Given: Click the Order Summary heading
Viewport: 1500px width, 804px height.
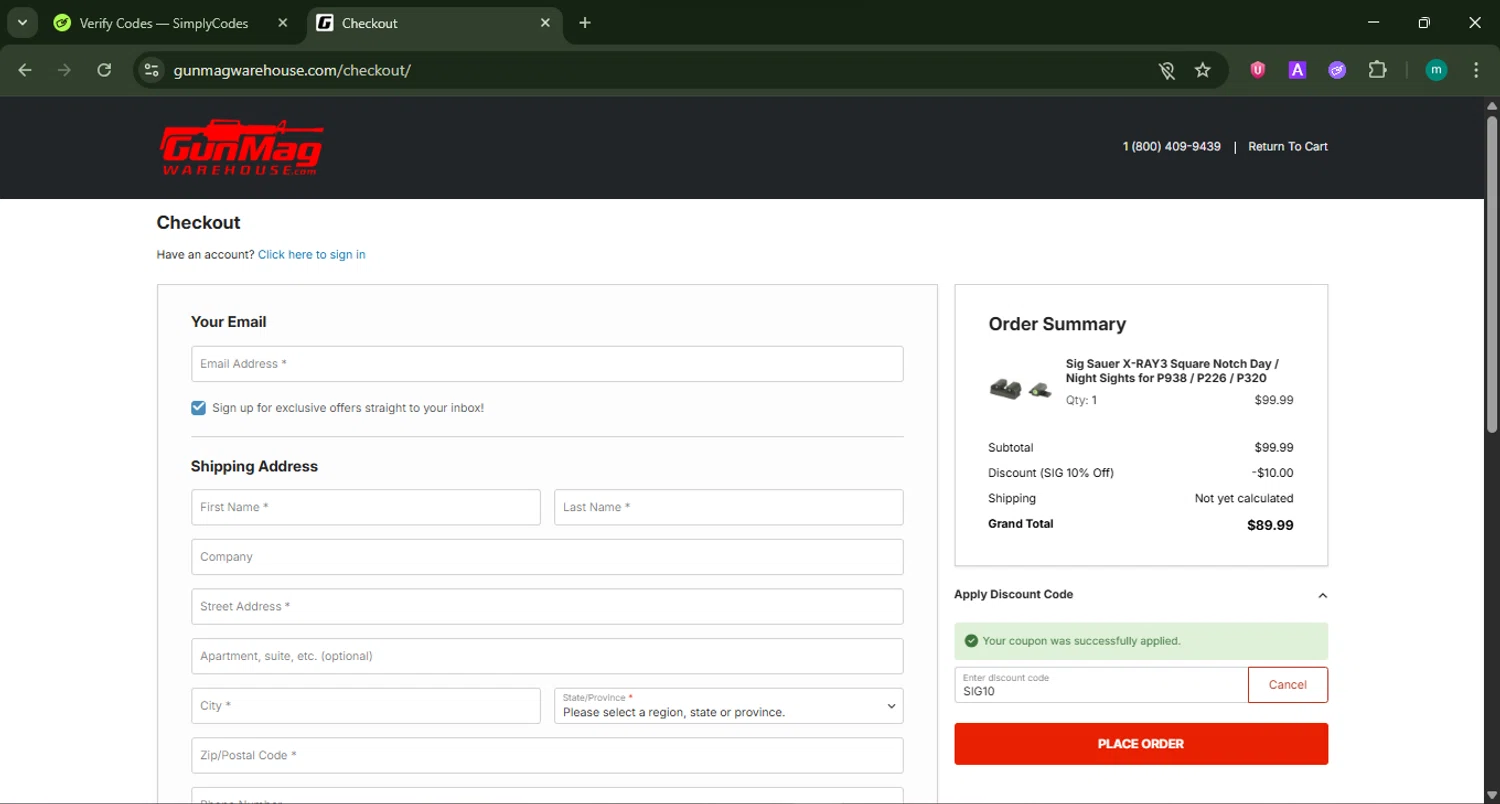Looking at the screenshot, I should (1057, 324).
